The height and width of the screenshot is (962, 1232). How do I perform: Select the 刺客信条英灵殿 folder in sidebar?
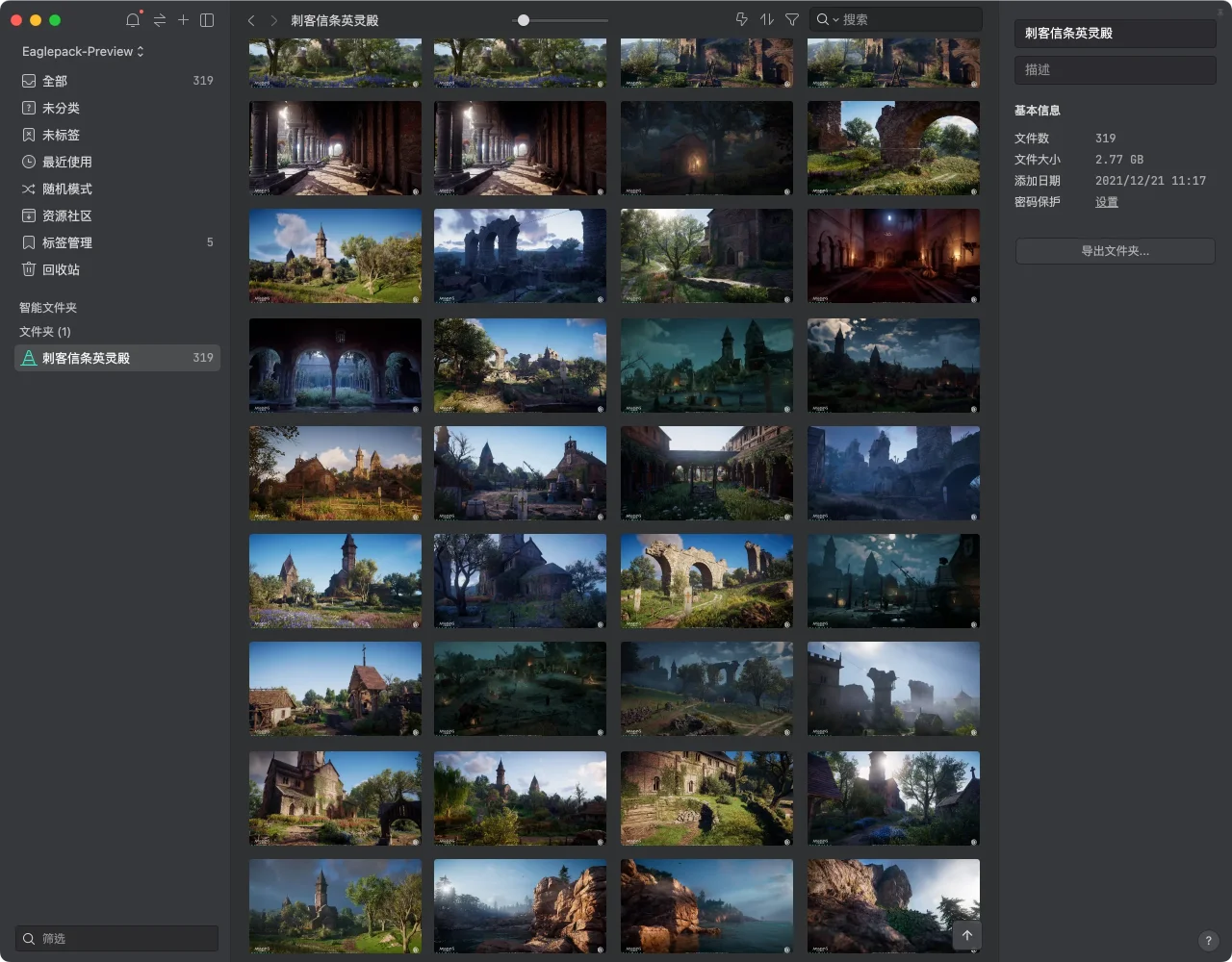pos(117,358)
